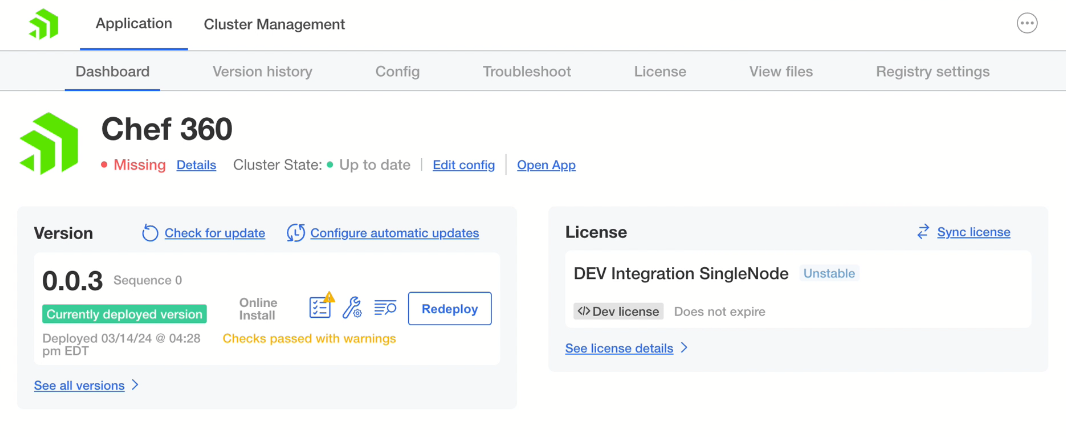Viewport: 1066px width, 437px height.
Task: Follow the Open App link
Action: point(546,165)
